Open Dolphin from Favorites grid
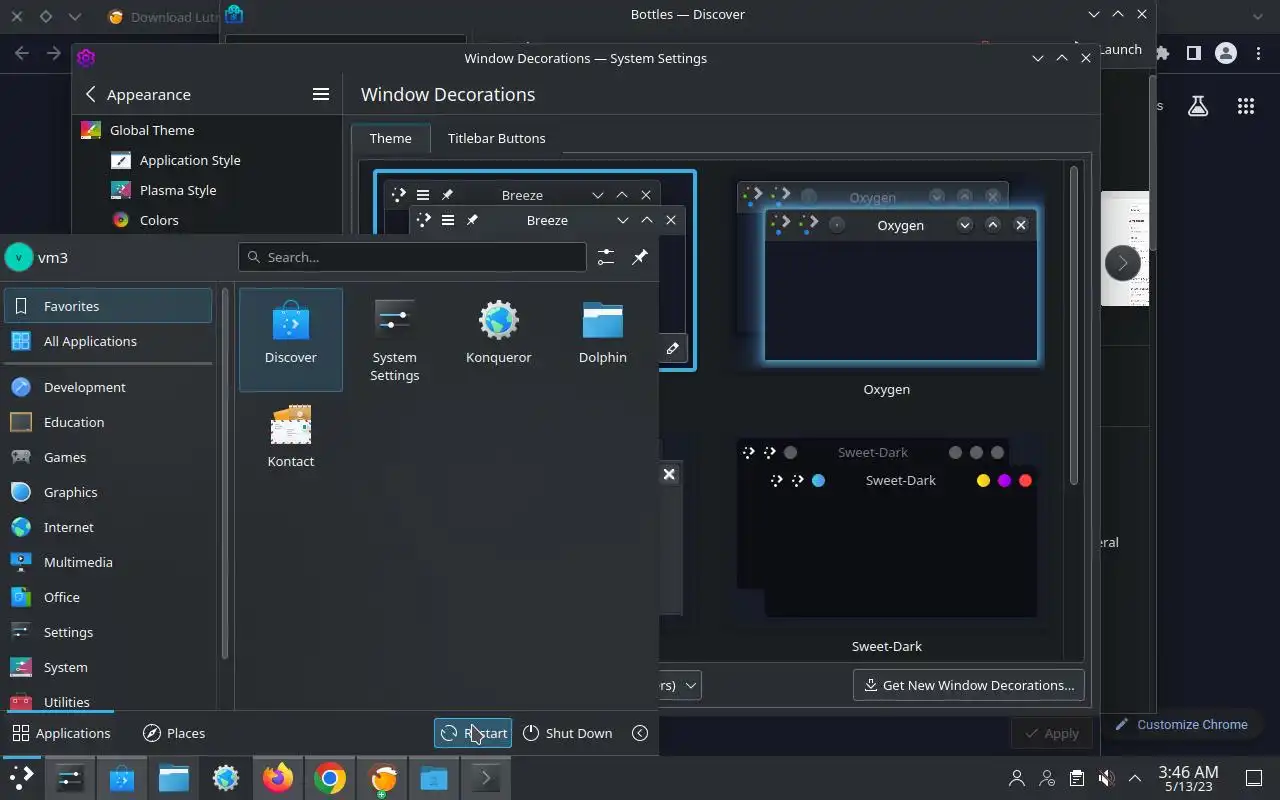 click(x=602, y=339)
